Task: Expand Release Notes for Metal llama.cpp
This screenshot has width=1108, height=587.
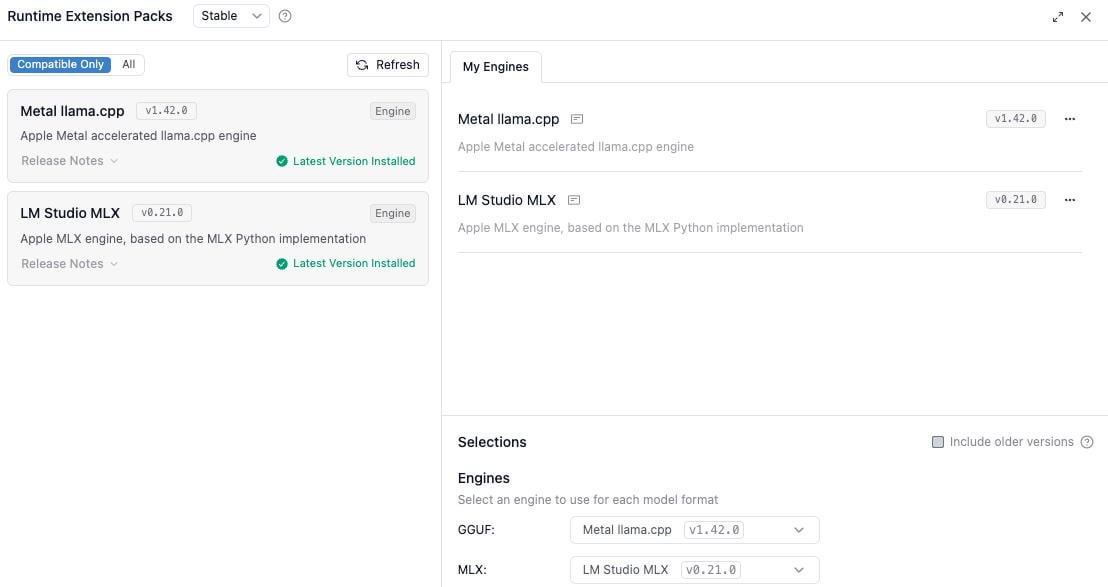Action: pyautogui.click(x=69, y=161)
